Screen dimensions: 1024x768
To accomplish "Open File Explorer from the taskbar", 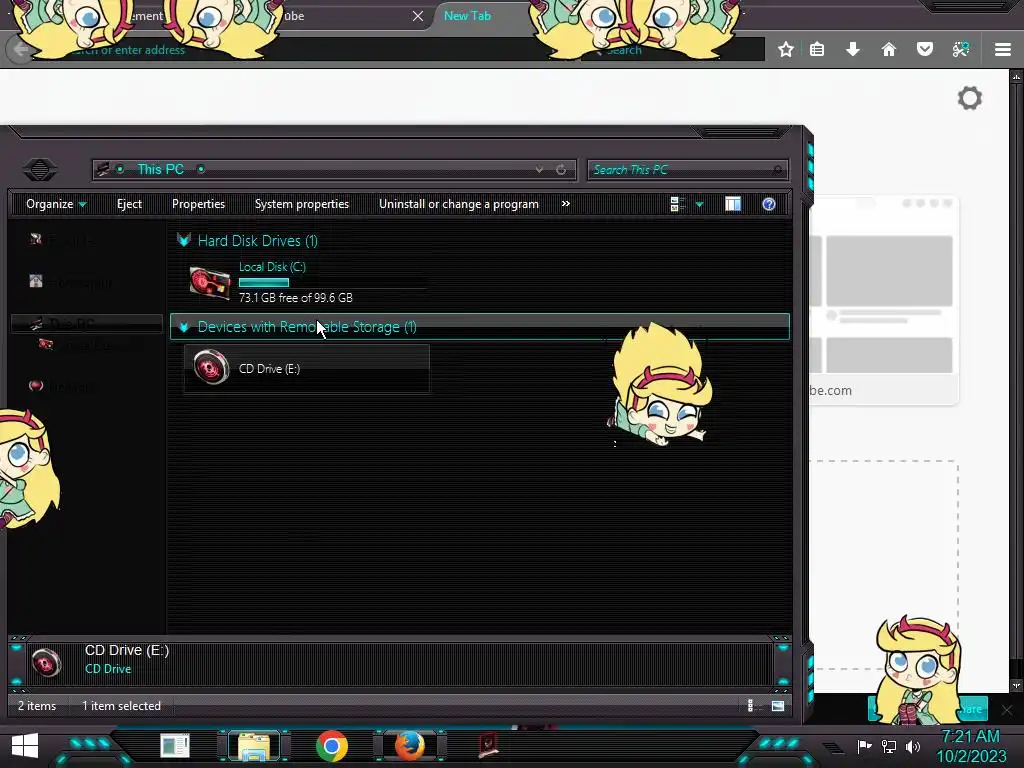I will pyautogui.click(x=253, y=746).
